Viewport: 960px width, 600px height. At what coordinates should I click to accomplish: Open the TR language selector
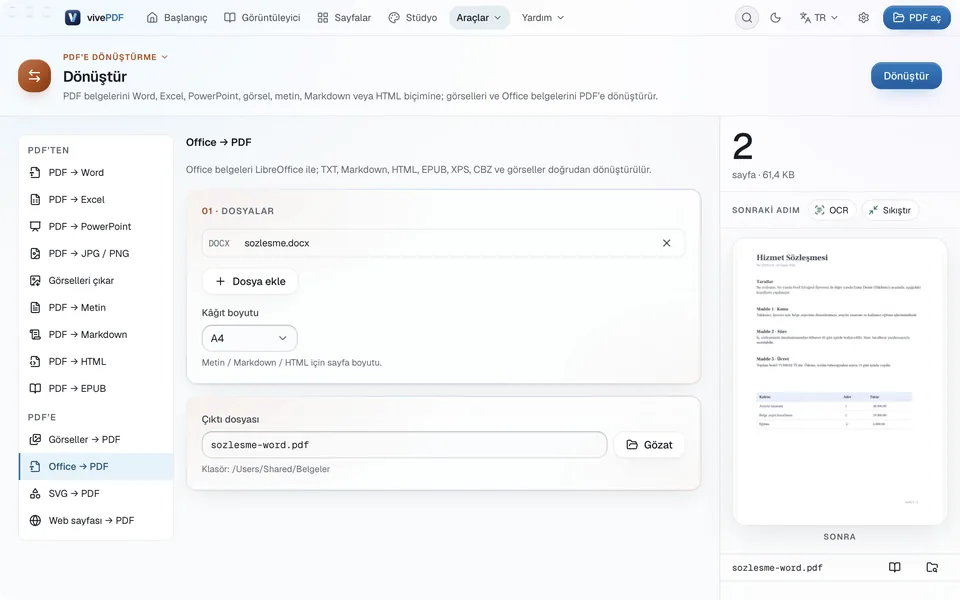tap(819, 18)
